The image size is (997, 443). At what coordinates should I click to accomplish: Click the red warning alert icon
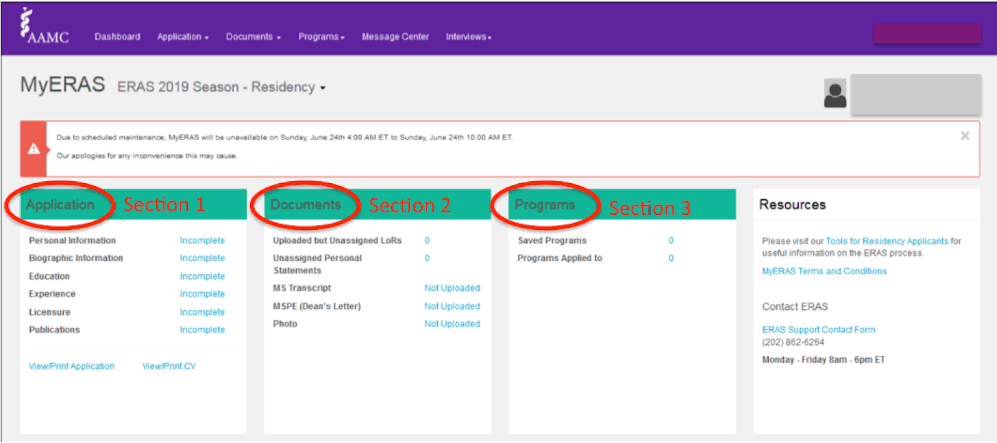[x=33, y=148]
